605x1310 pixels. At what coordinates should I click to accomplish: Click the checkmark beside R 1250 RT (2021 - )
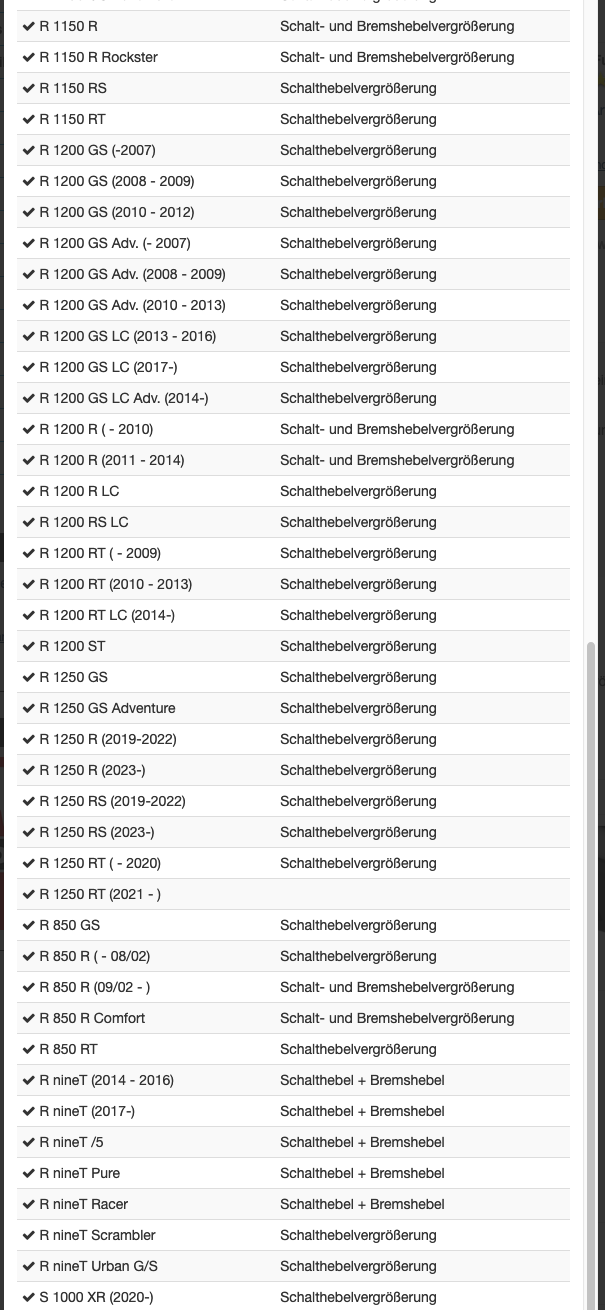[29, 894]
